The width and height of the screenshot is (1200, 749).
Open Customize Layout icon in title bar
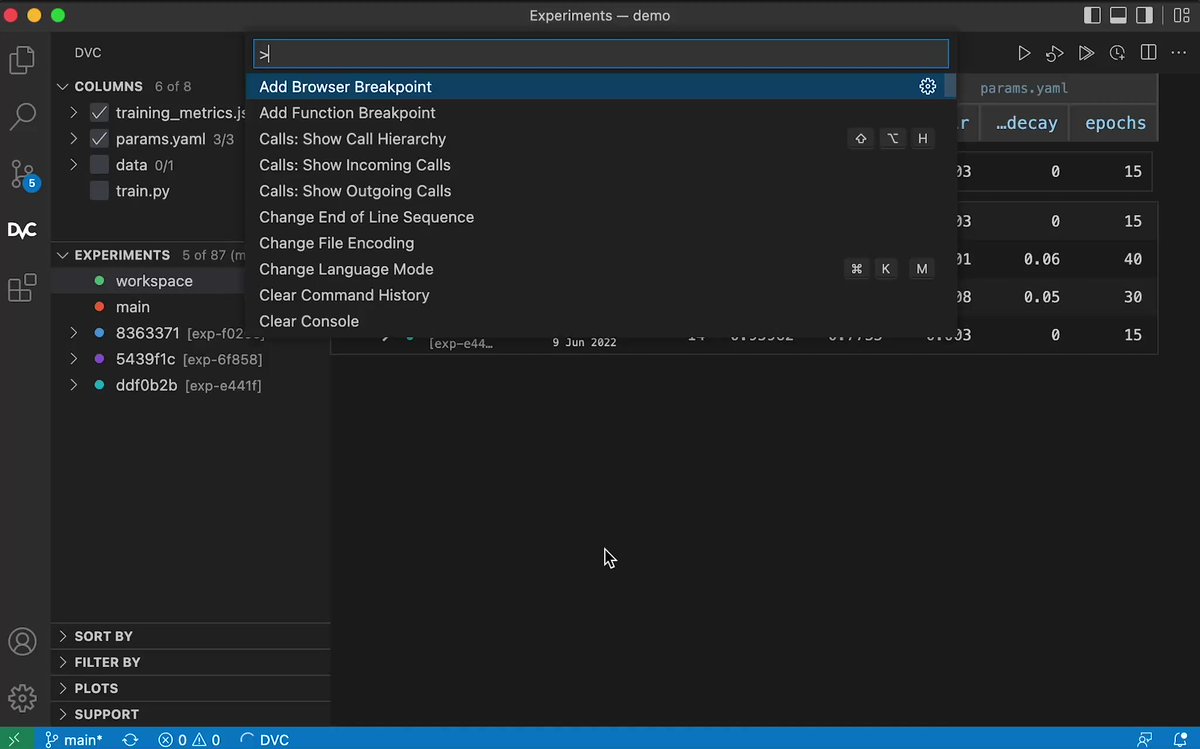(x=1181, y=16)
